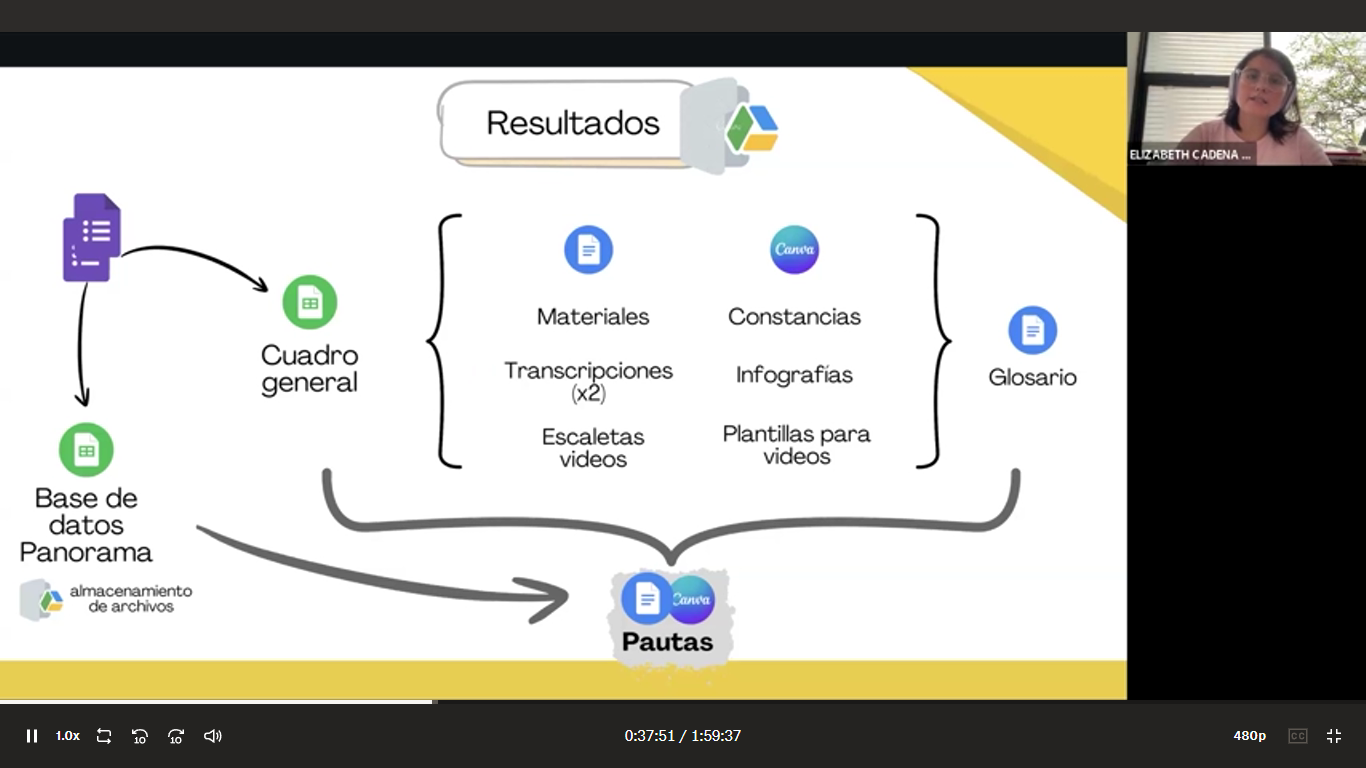Image resolution: width=1366 pixels, height=768 pixels.
Task: Toggle loop playback in the player controls
Action: pyautogui.click(x=104, y=736)
